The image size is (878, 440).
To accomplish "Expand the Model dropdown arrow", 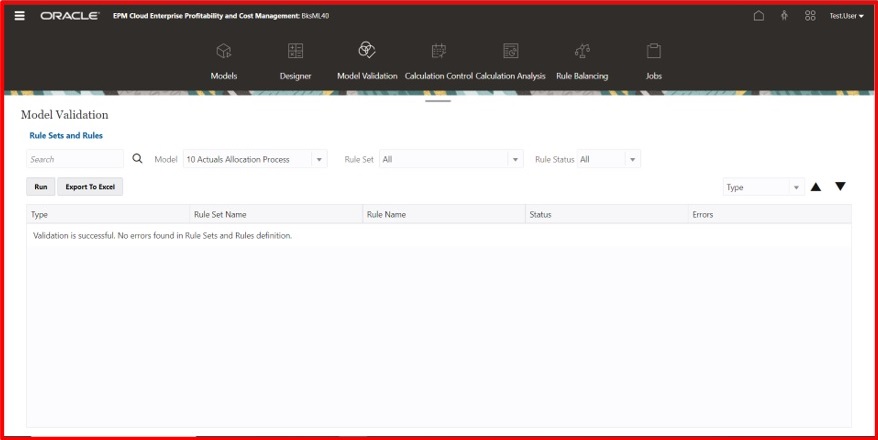I will [319, 160].
